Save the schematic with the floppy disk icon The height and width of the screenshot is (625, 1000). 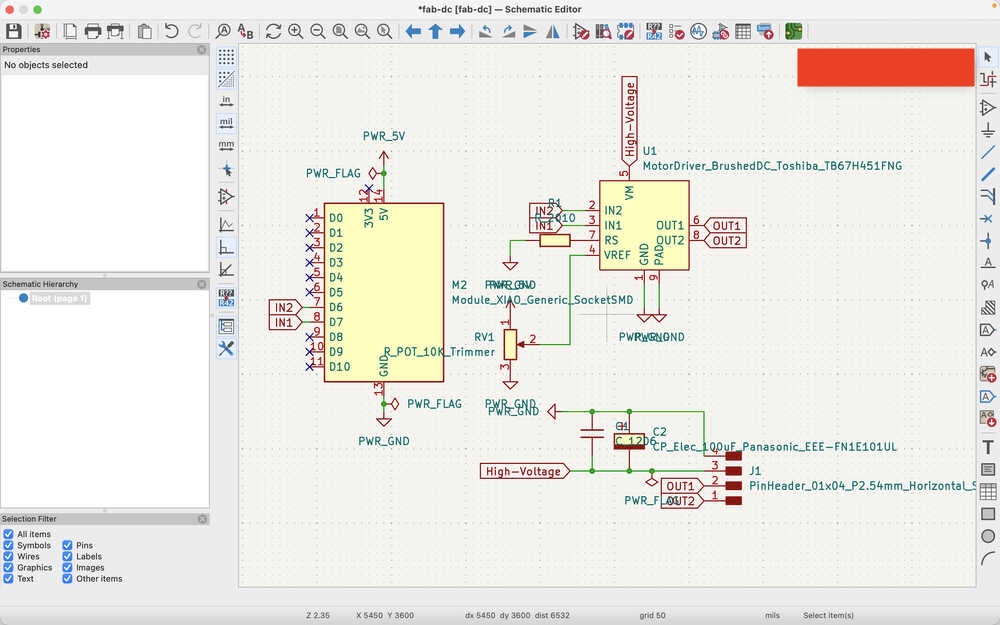click(14, 31)
